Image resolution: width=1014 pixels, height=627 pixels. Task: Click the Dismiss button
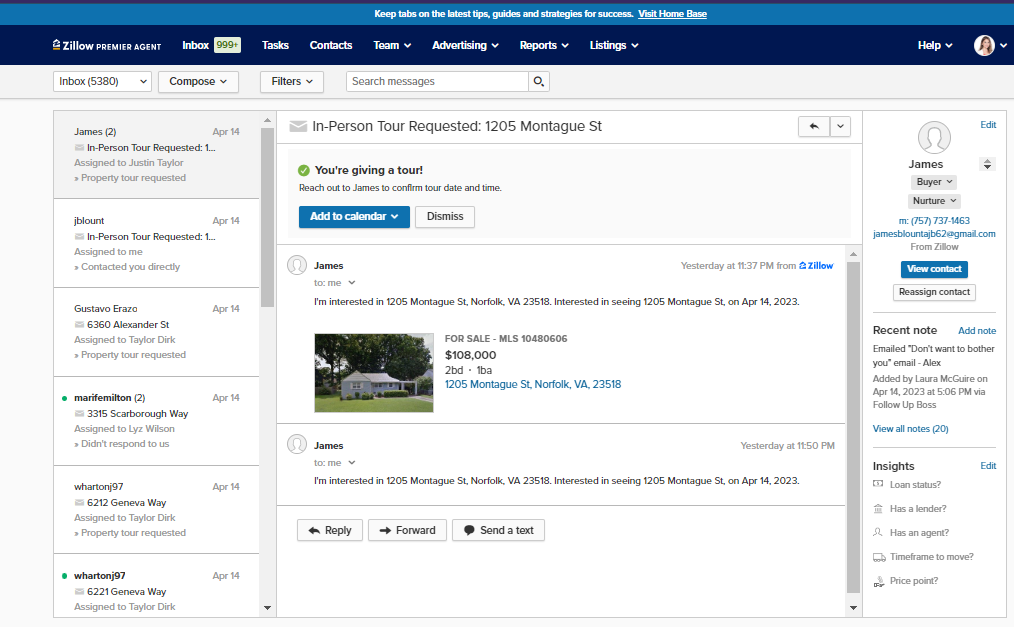point(445,217)
